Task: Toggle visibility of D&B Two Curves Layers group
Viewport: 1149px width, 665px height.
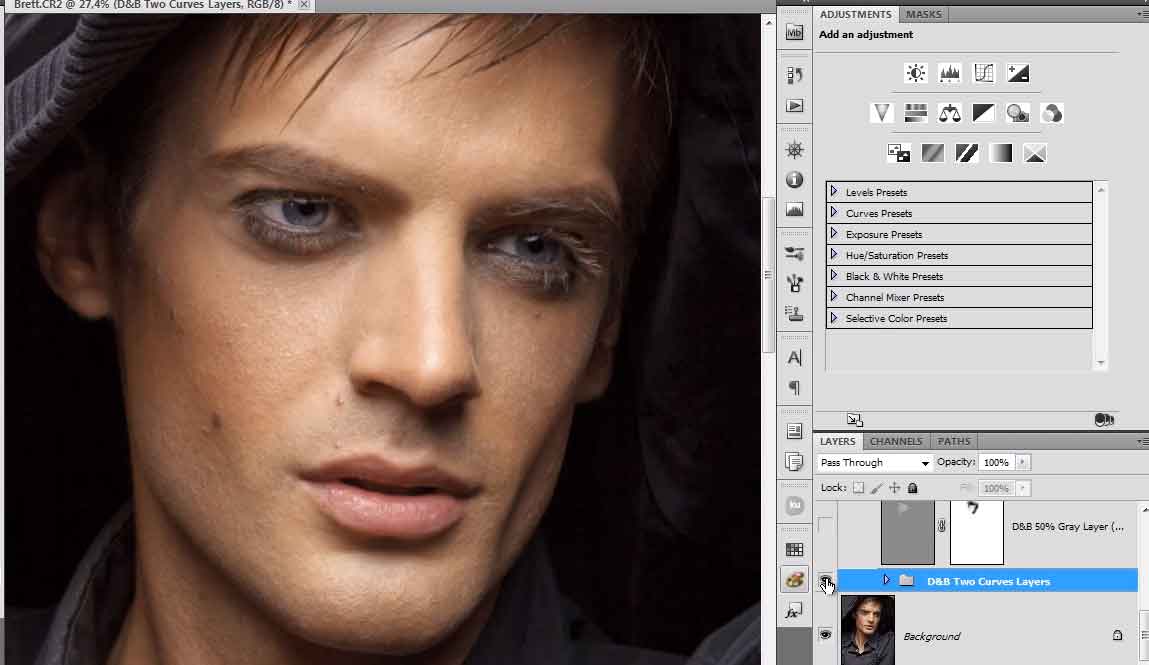Action: [x=825, y=581]
